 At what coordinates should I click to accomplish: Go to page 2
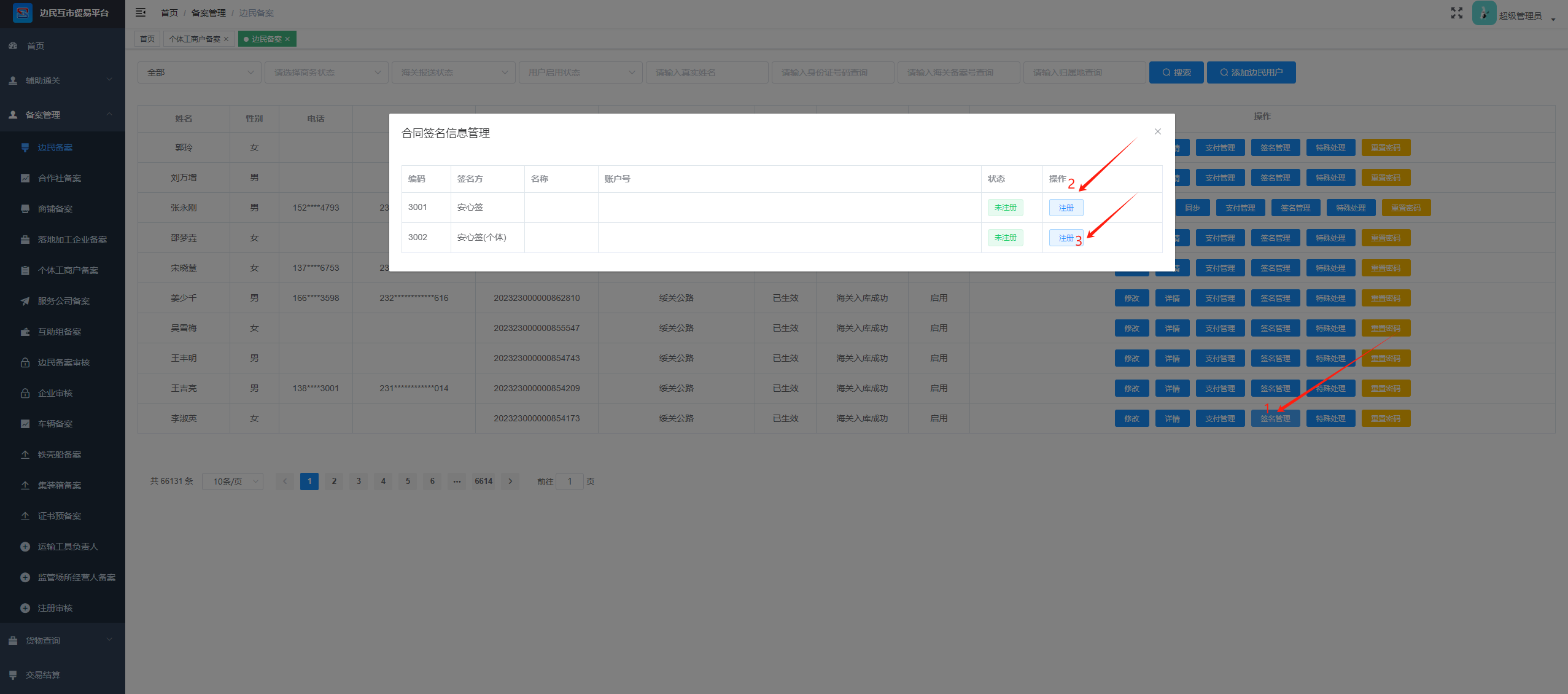(x=334, y=482)
